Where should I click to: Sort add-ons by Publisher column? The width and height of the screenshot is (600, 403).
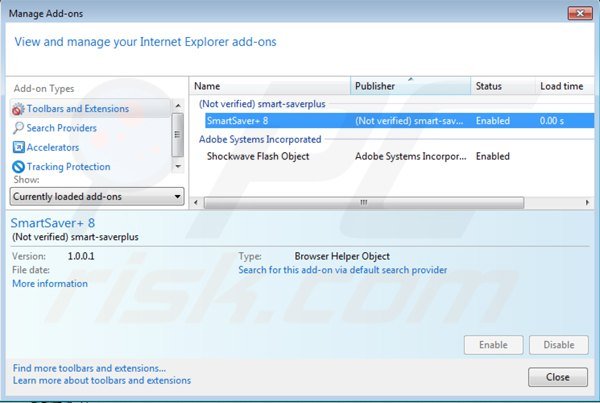pos(410,86)
